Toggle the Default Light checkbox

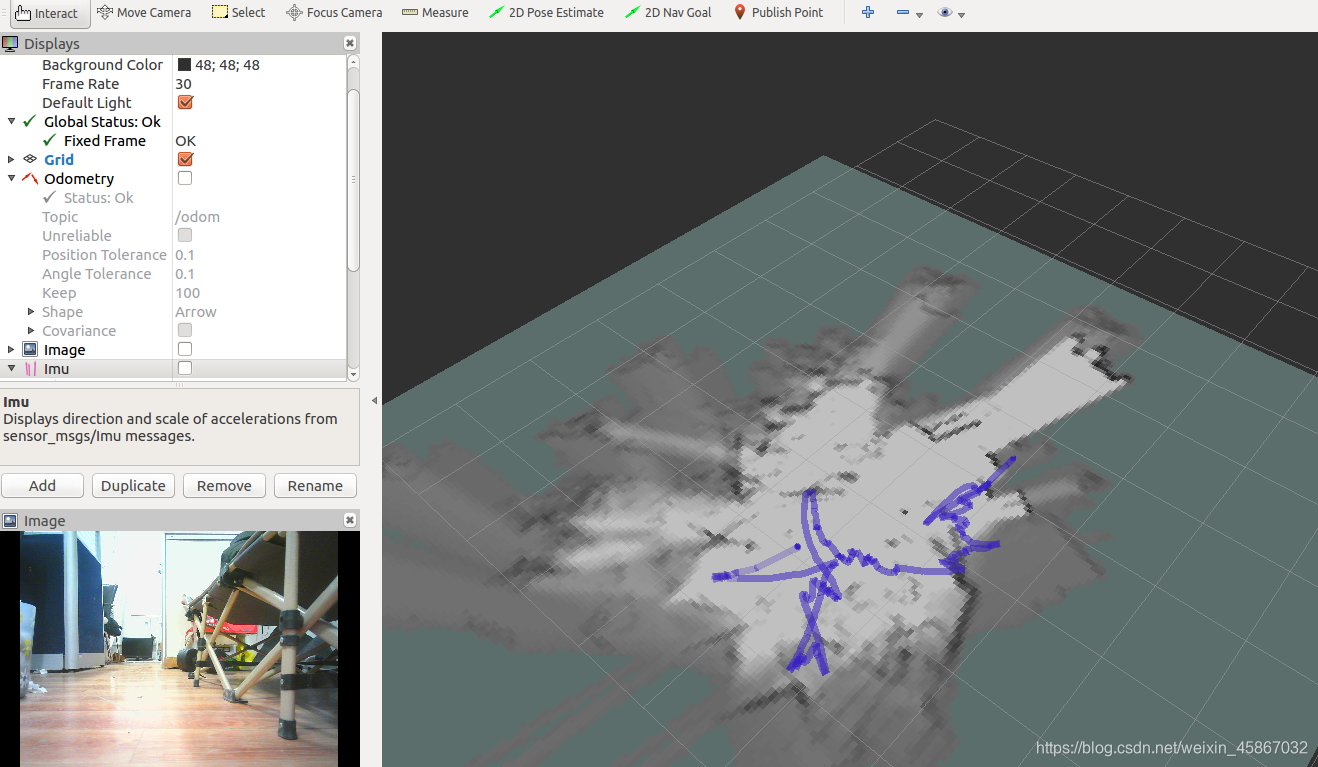[x=185, y=102]
